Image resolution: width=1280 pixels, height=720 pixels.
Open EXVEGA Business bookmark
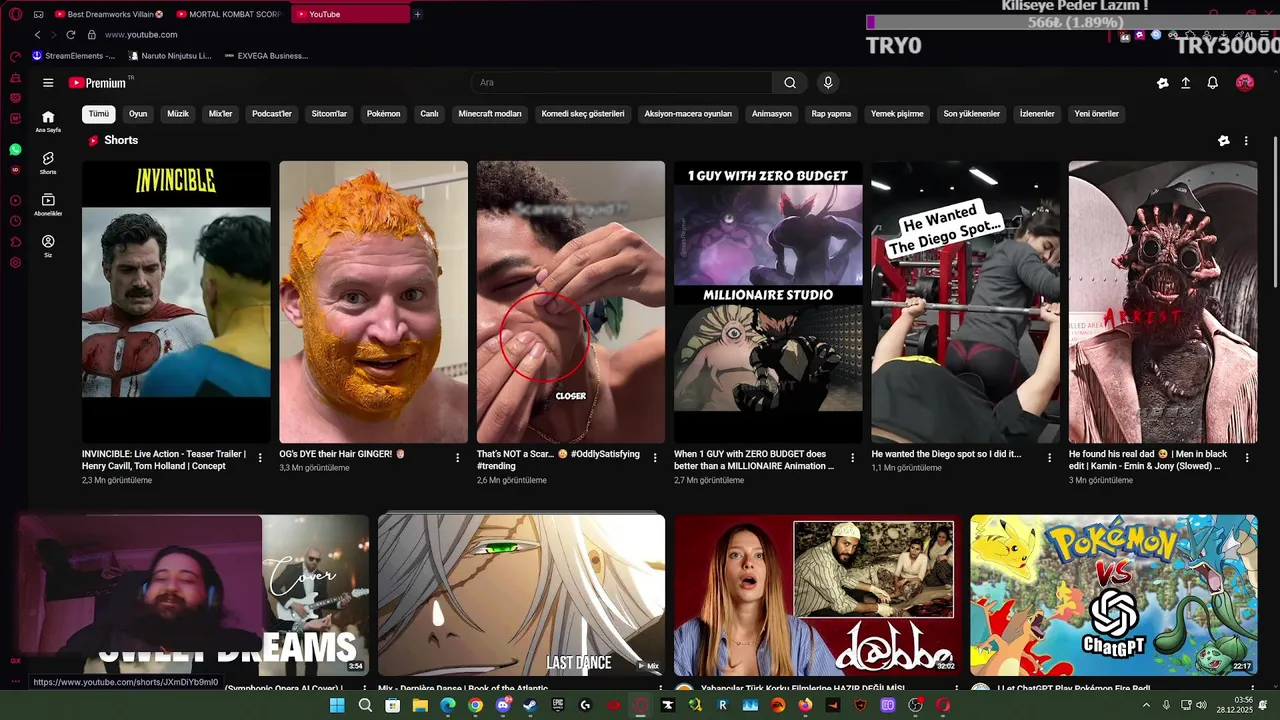point(266,56)
